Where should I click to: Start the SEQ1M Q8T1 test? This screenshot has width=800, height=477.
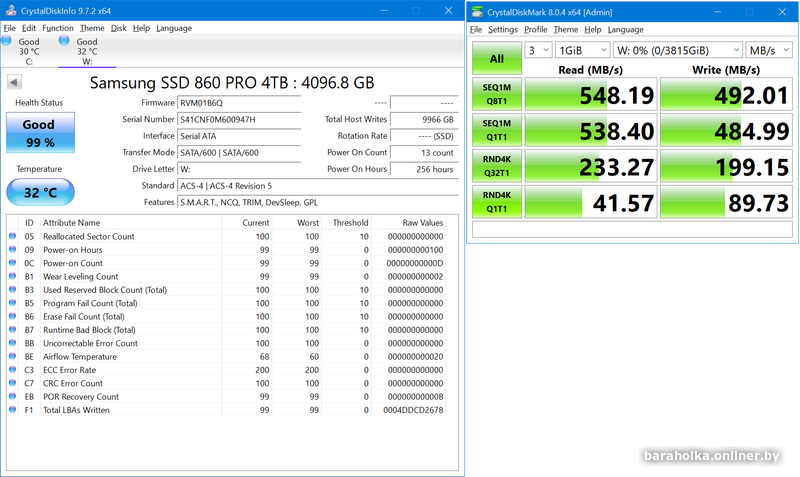click(496, 95)
